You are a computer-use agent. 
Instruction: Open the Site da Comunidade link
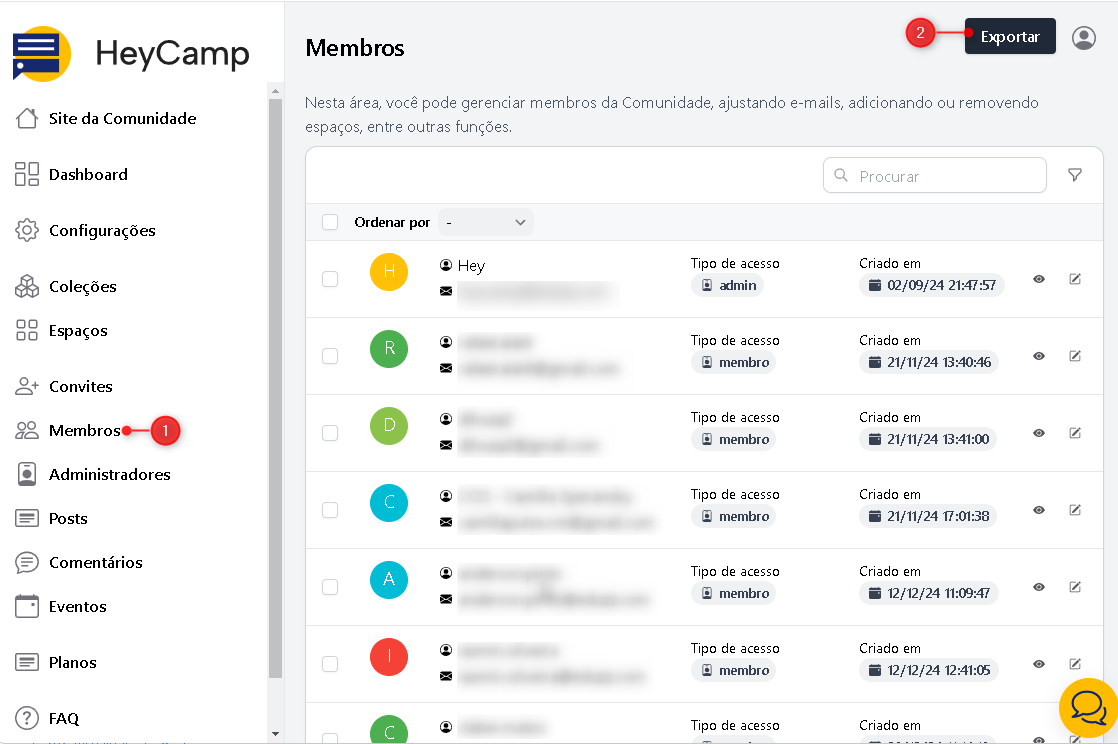122,118
